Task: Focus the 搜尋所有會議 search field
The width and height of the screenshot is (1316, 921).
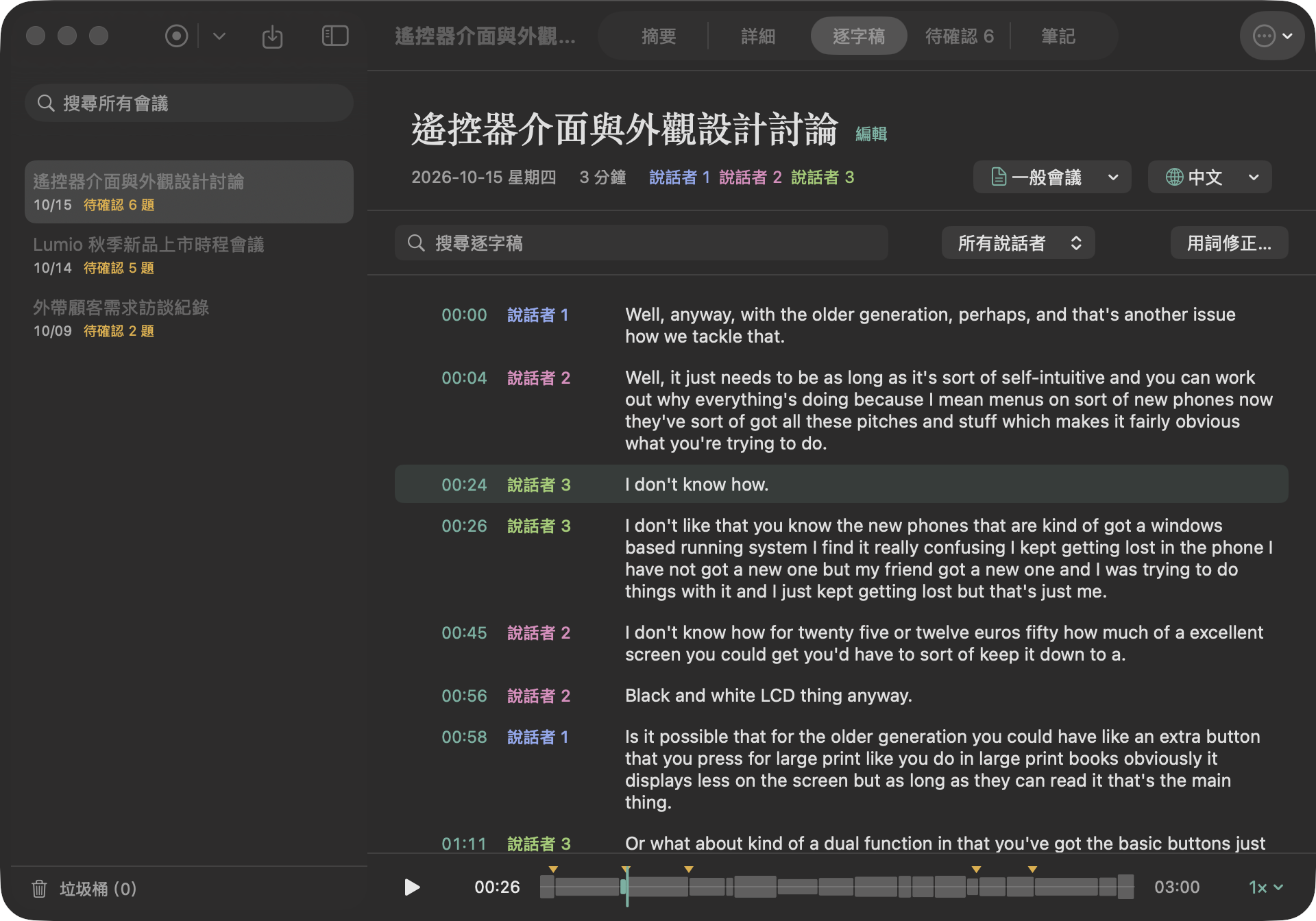Action: [189, 103]
